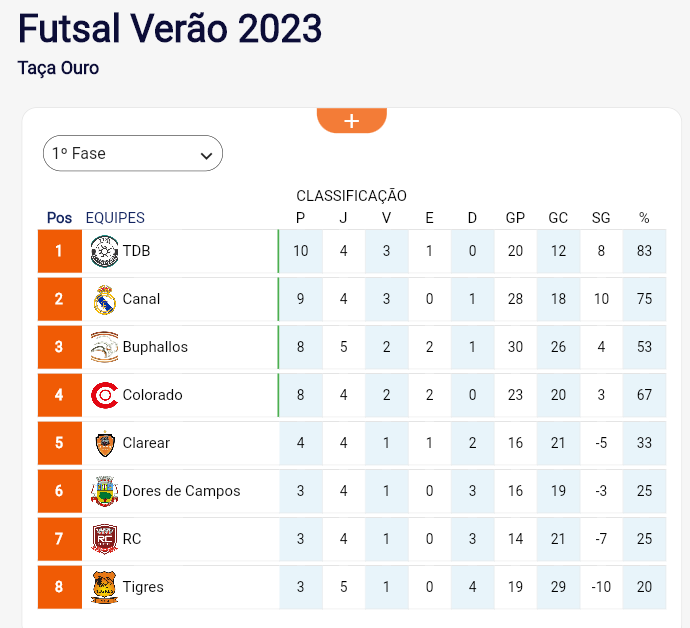The height and width of the screenshot is (628, 690).
Task: Select the EQUIPES column header
Action: pos(115,218)
